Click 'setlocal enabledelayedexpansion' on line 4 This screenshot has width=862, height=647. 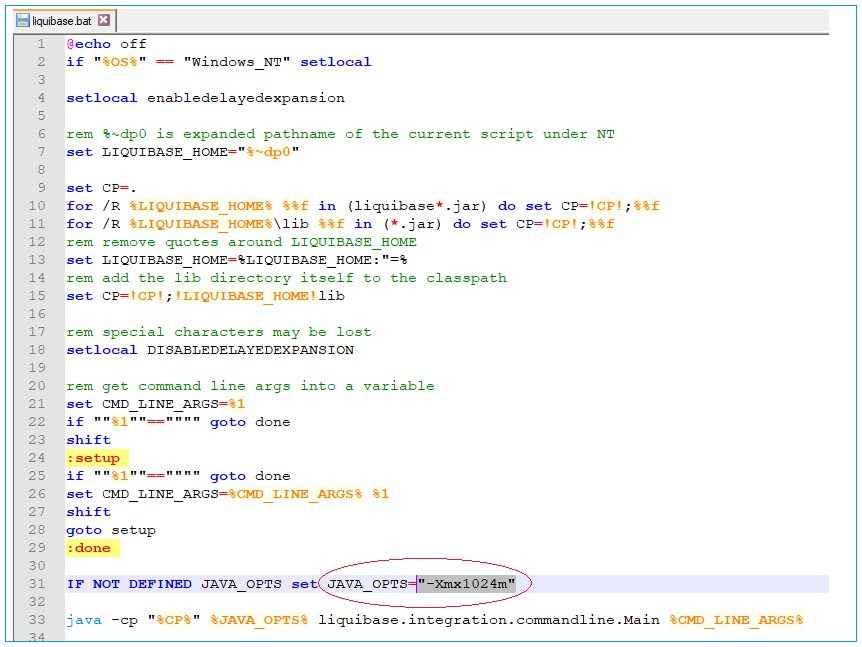pos(206,98)
